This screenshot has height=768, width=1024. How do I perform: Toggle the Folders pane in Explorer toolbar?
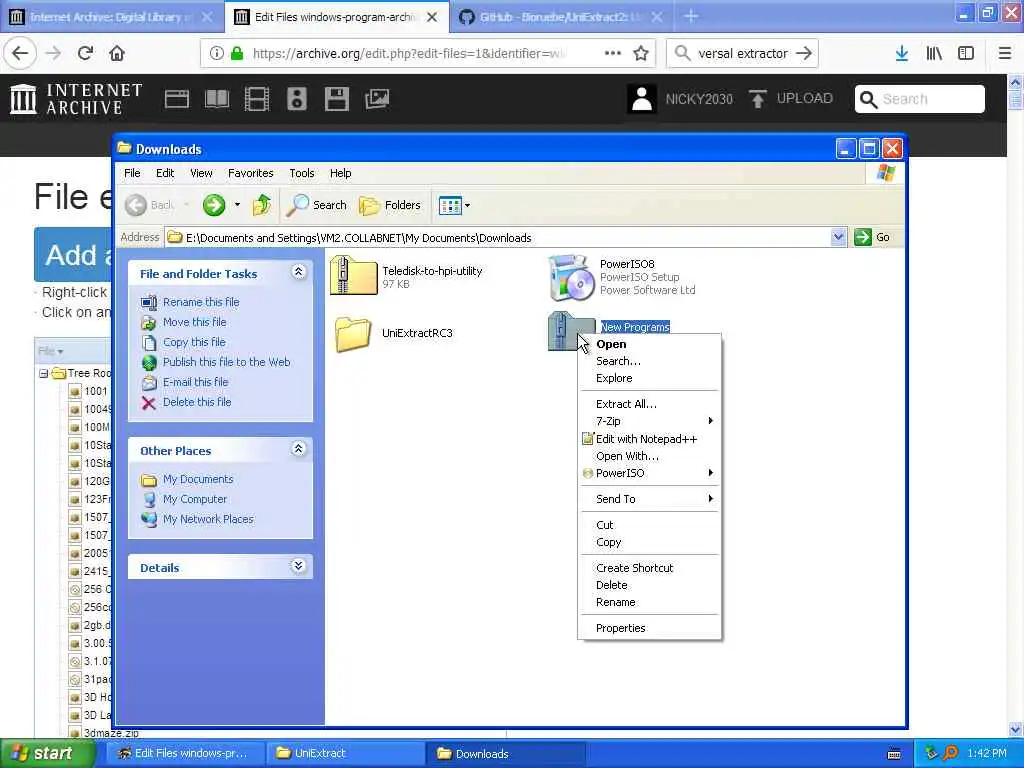(x=390, y=205)
